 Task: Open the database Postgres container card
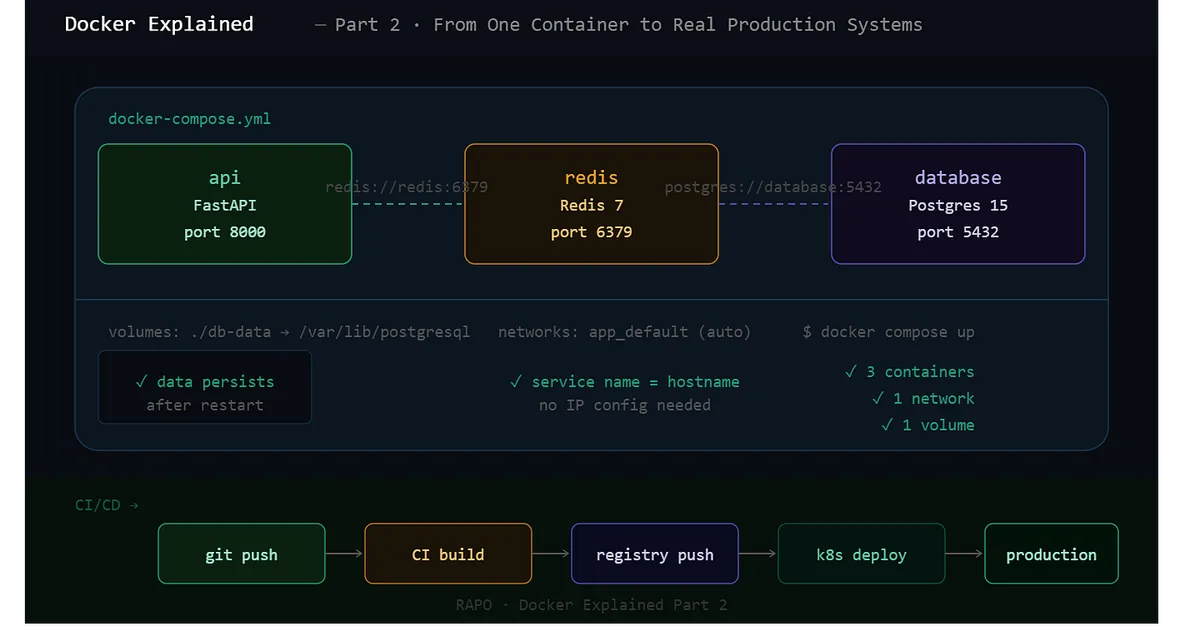click(957, 204)
